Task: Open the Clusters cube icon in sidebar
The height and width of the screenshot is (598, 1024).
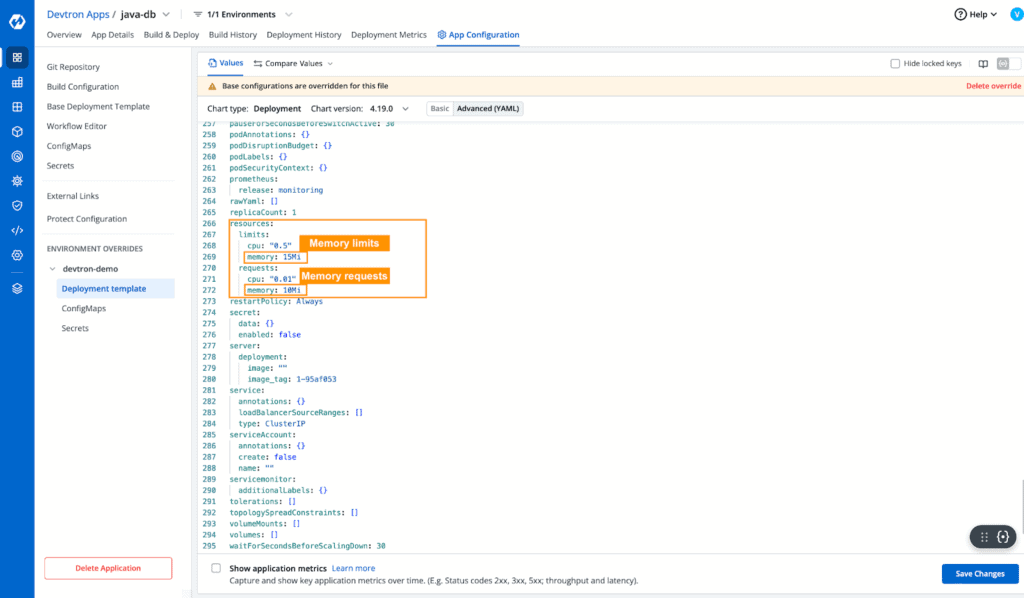Action: pyautogui.click(x=16, y=131)
